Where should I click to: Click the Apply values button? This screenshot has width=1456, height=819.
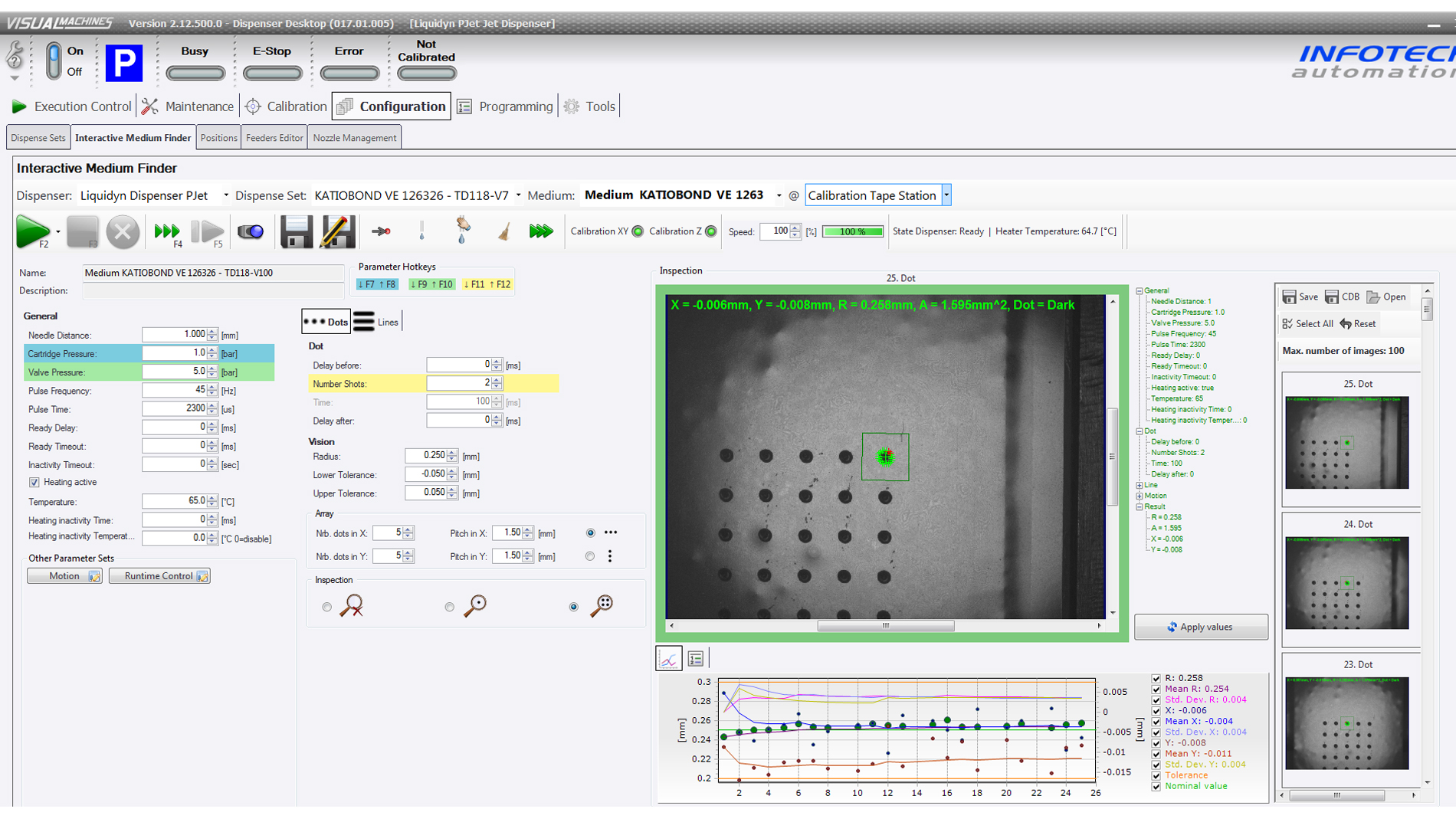click(1201, 627)
